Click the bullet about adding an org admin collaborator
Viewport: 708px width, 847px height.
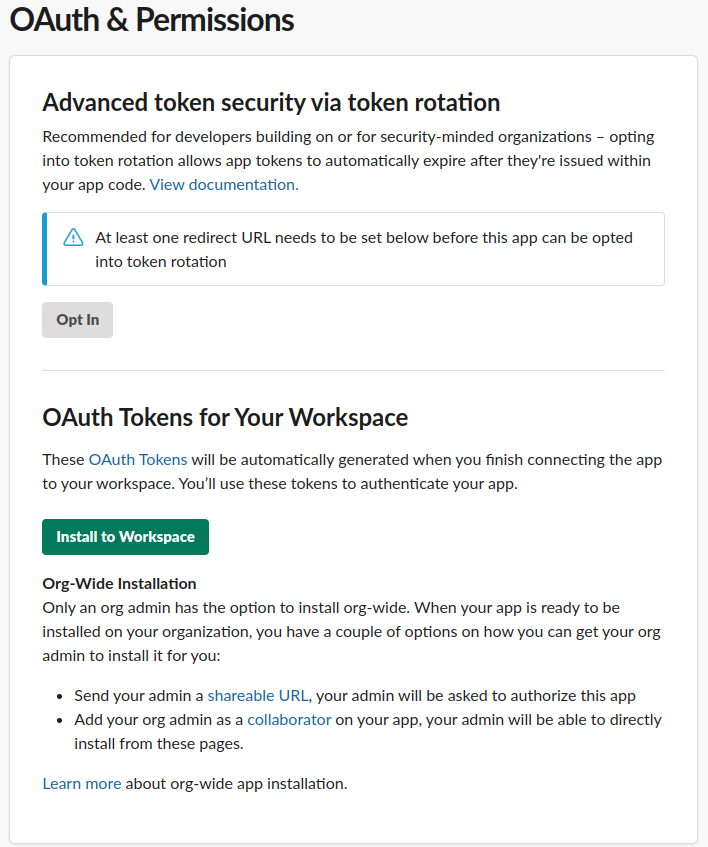(x=350, y=731)
